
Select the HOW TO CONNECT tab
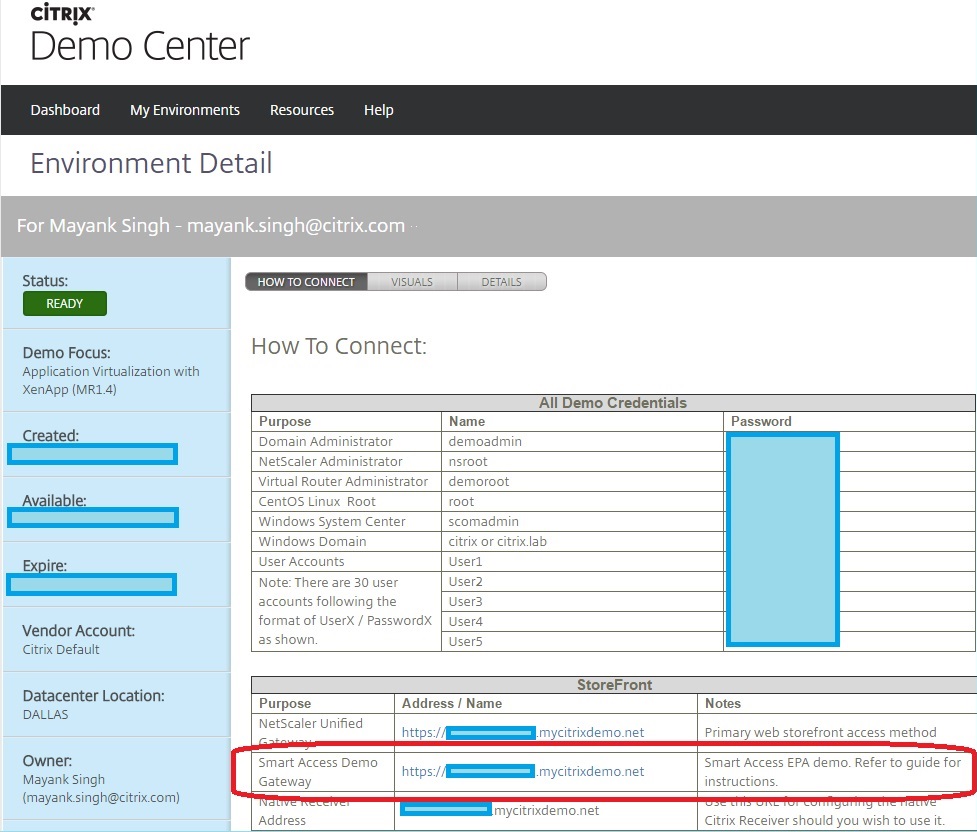pos(306,282)
